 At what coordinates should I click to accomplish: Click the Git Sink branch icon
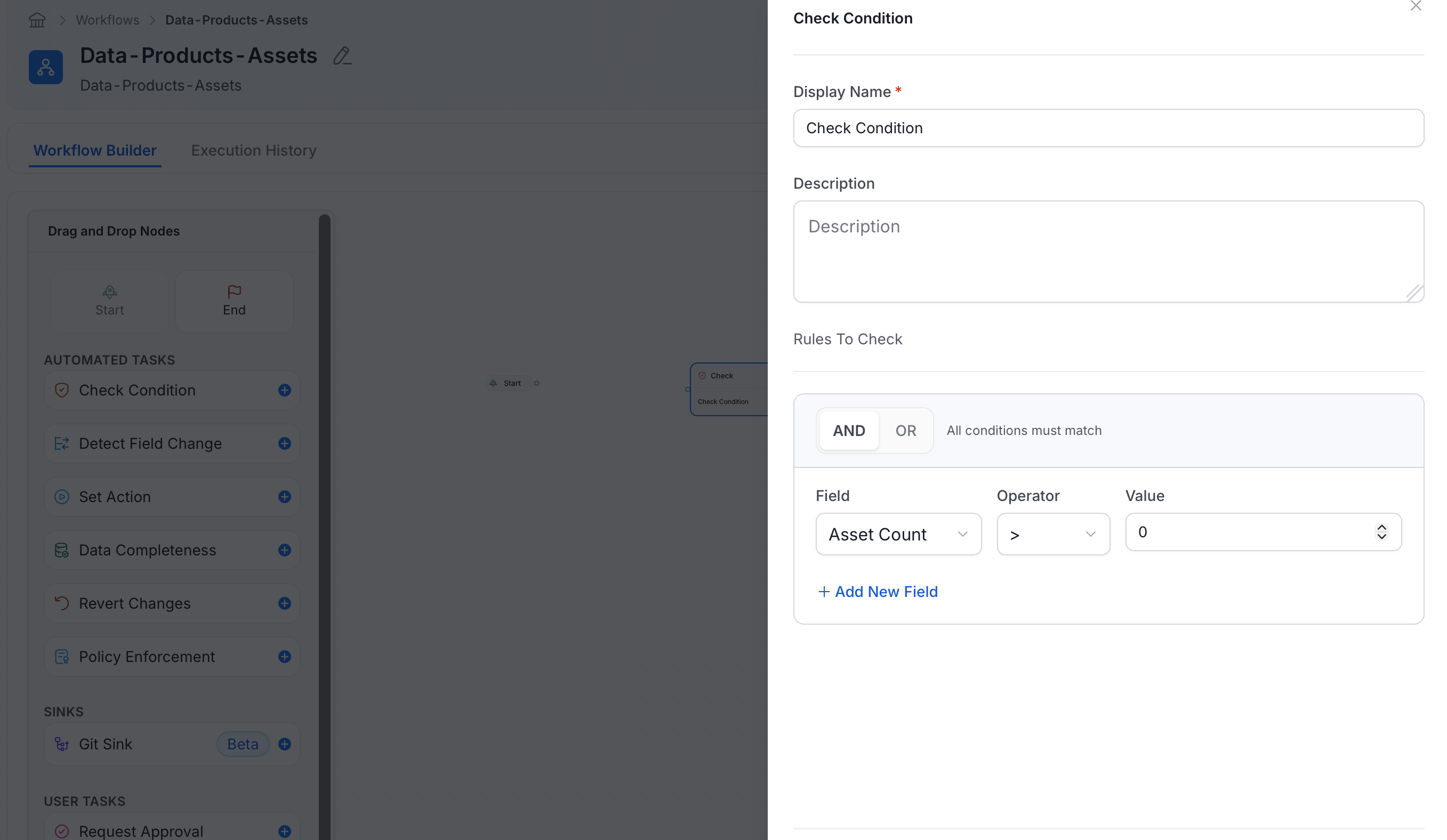click(x=62, y=745)
